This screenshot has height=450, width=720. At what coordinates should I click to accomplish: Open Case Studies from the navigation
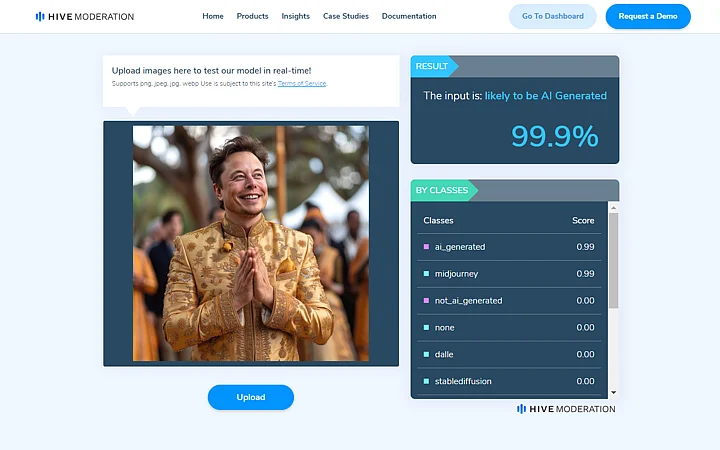[346, 16]
